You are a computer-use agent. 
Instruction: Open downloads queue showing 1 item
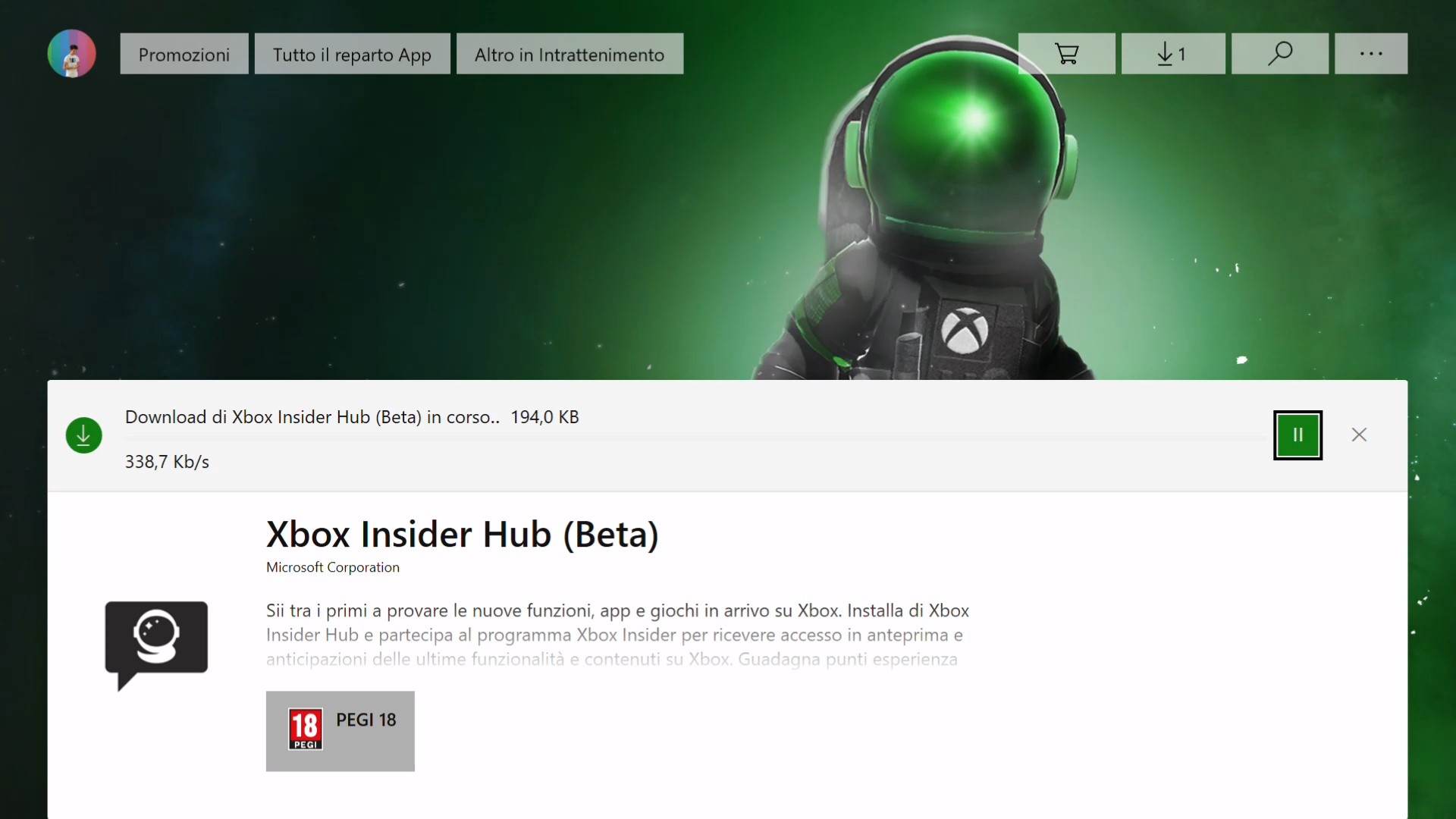coord(1172,54)
